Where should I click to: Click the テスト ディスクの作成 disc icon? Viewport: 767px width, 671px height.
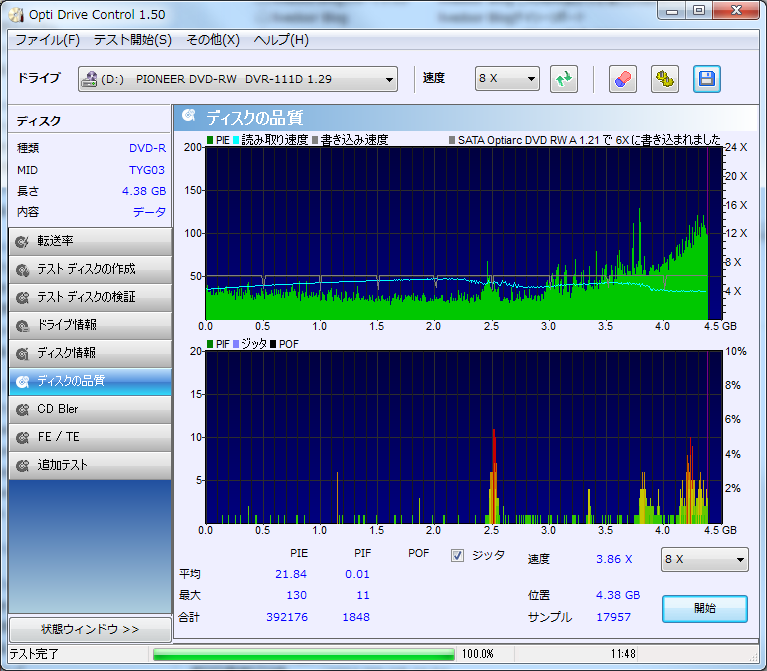tap(22, 269)
